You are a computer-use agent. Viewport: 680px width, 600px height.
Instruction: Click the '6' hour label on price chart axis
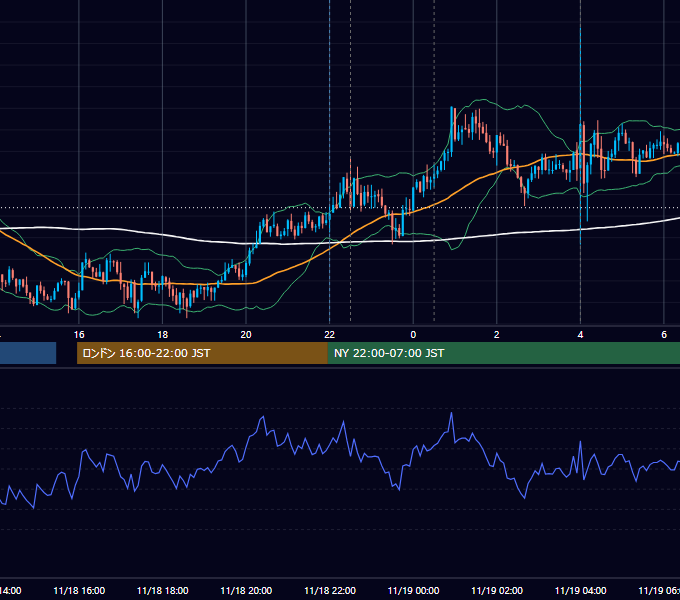[664, 335]
